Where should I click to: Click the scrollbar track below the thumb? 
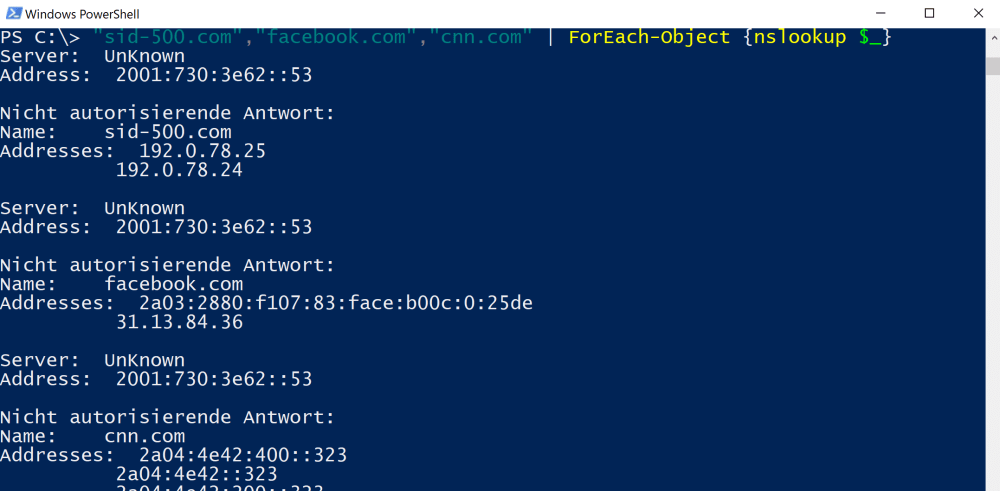991,300
